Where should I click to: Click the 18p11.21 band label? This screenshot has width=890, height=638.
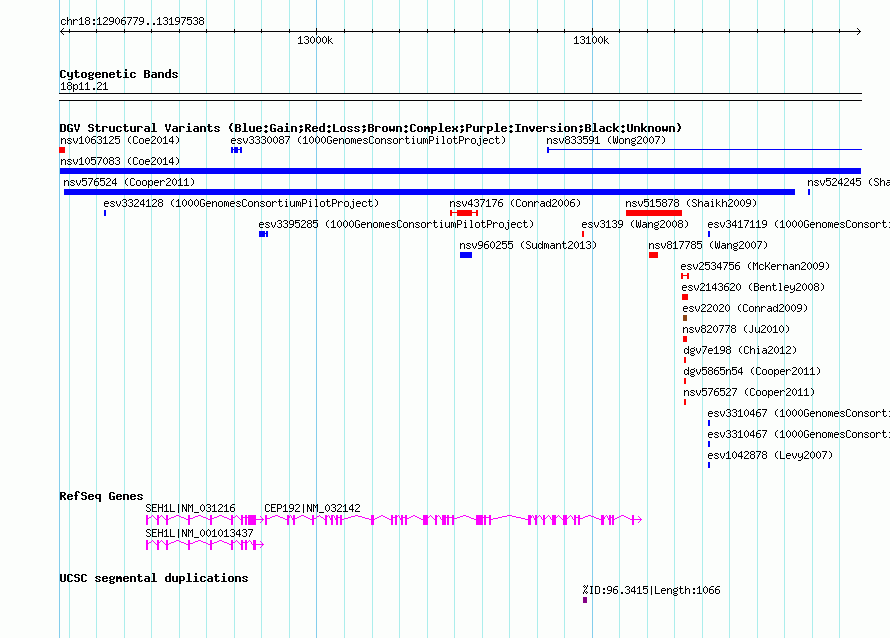coord(84,86)
